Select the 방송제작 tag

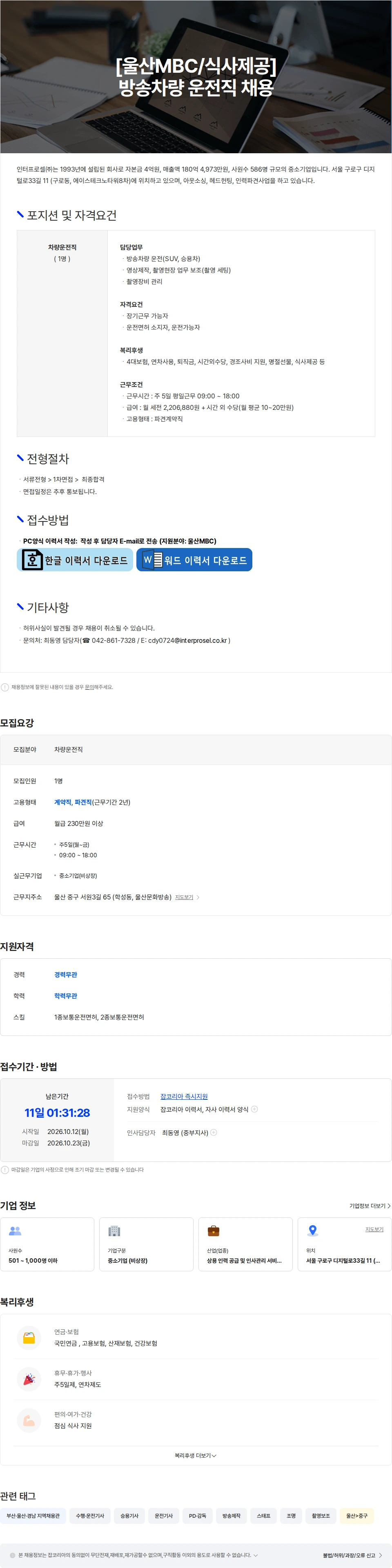(232, 1516)
